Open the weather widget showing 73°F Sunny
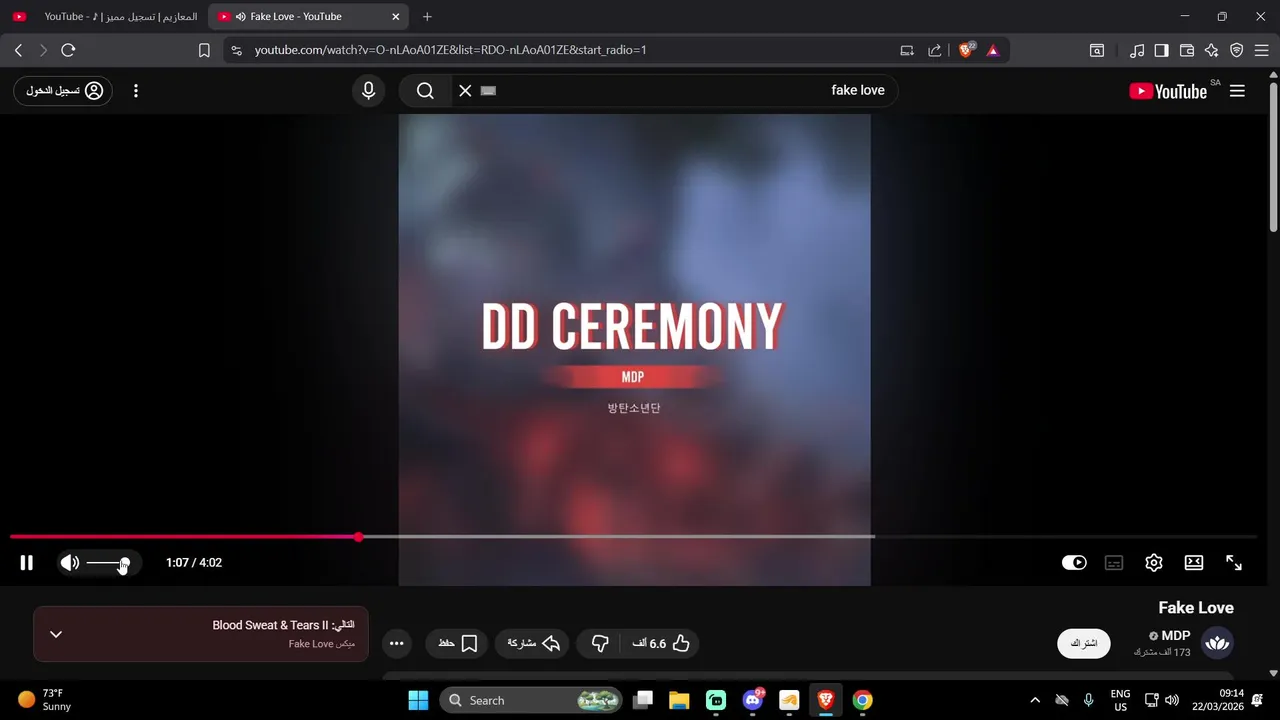 [46, 700]
